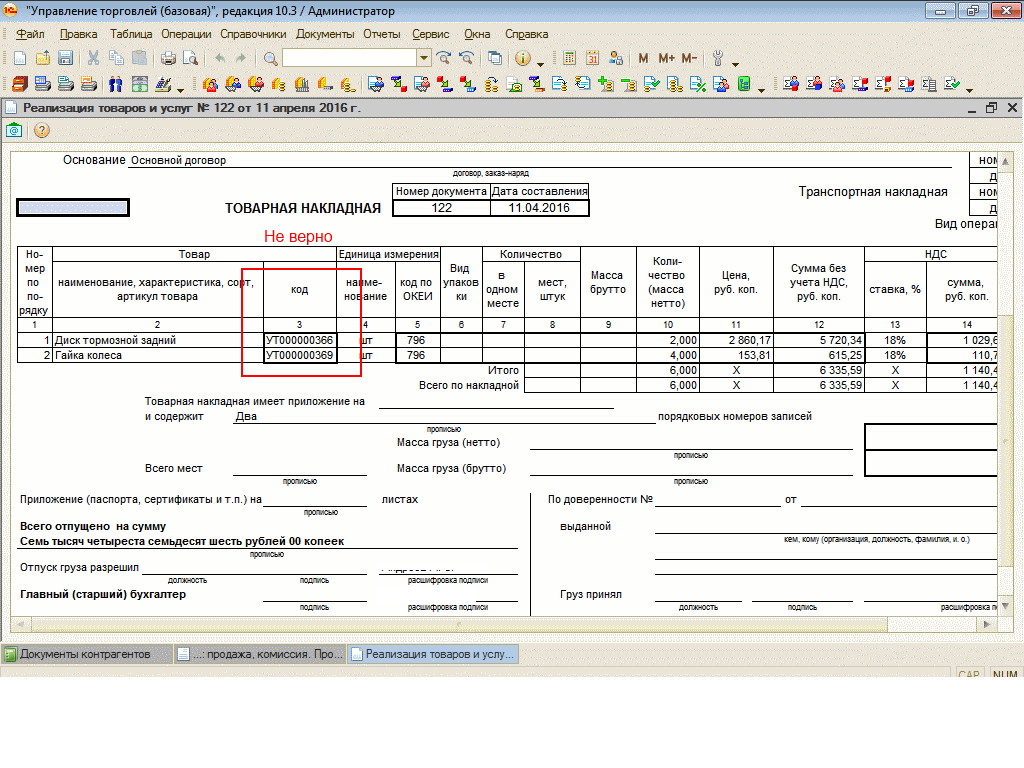Open the Calendar icon in toolbar
This screenshot has height=768, width=1024.
coord(591,58)
